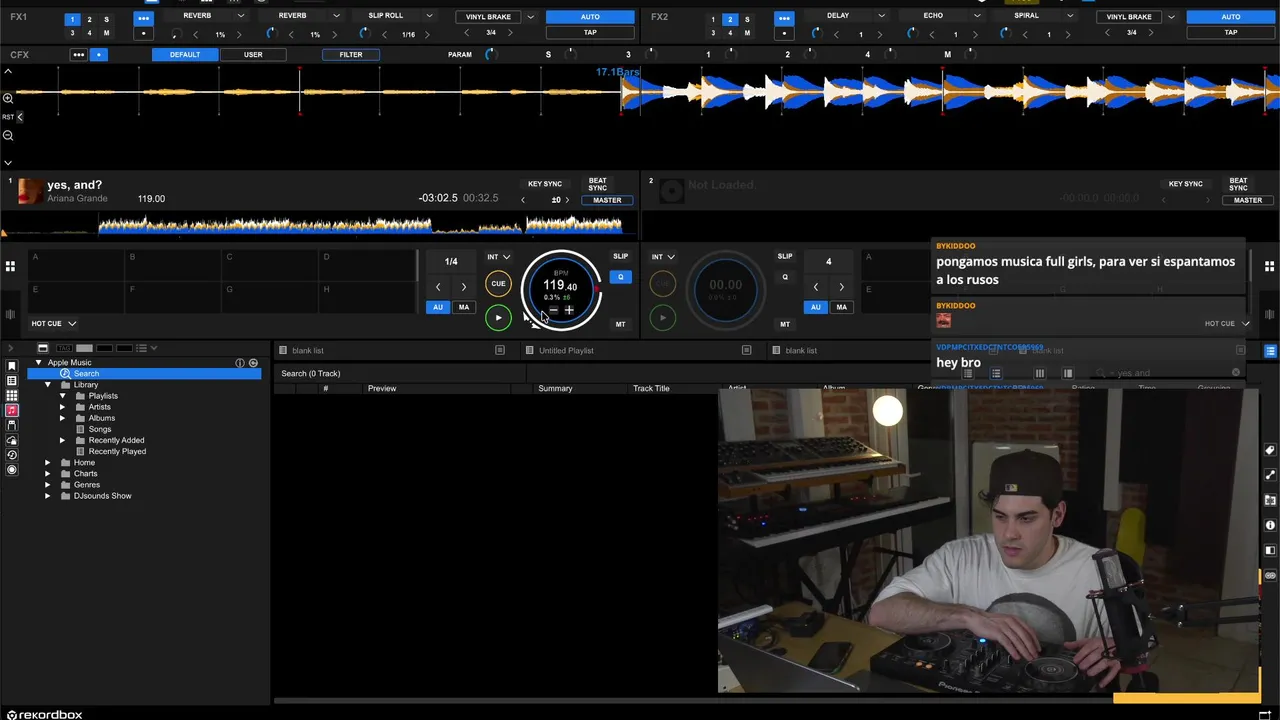Open HOT CUE pad mode dropdown on deck 1

pyautogui.click(x=52, y=323)
